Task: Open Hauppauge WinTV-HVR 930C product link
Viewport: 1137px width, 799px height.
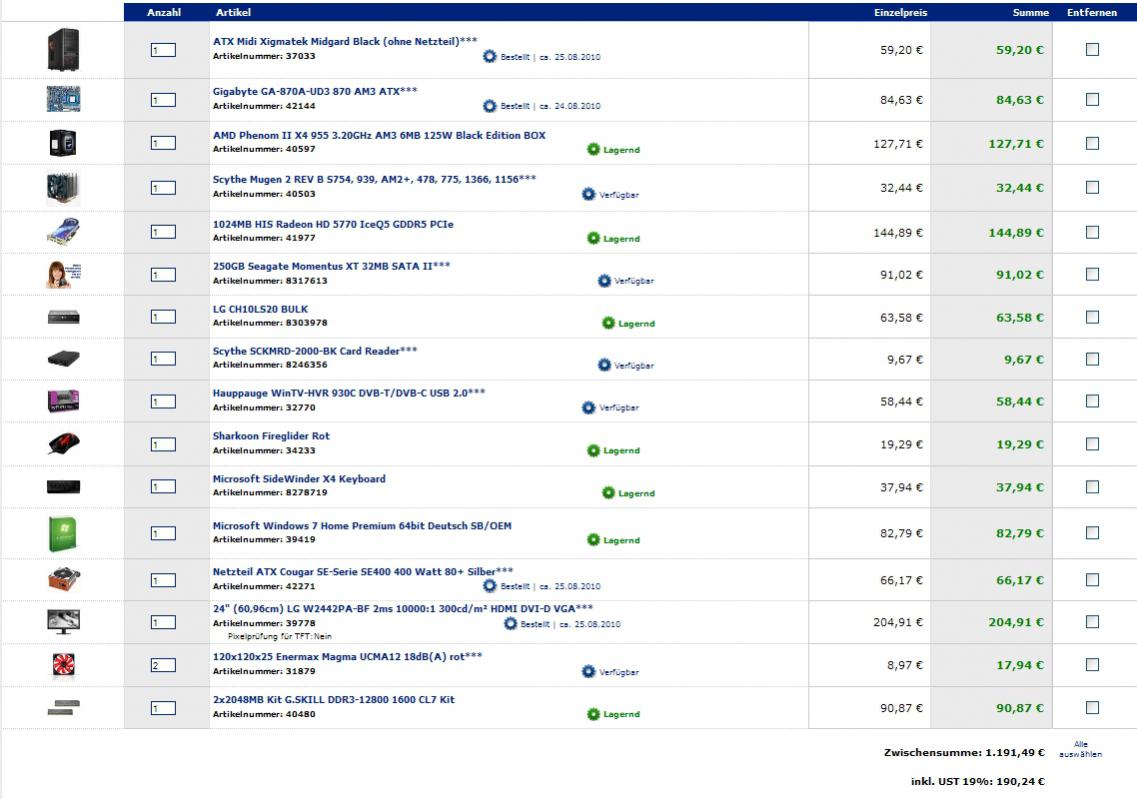Action: (349, 393)
